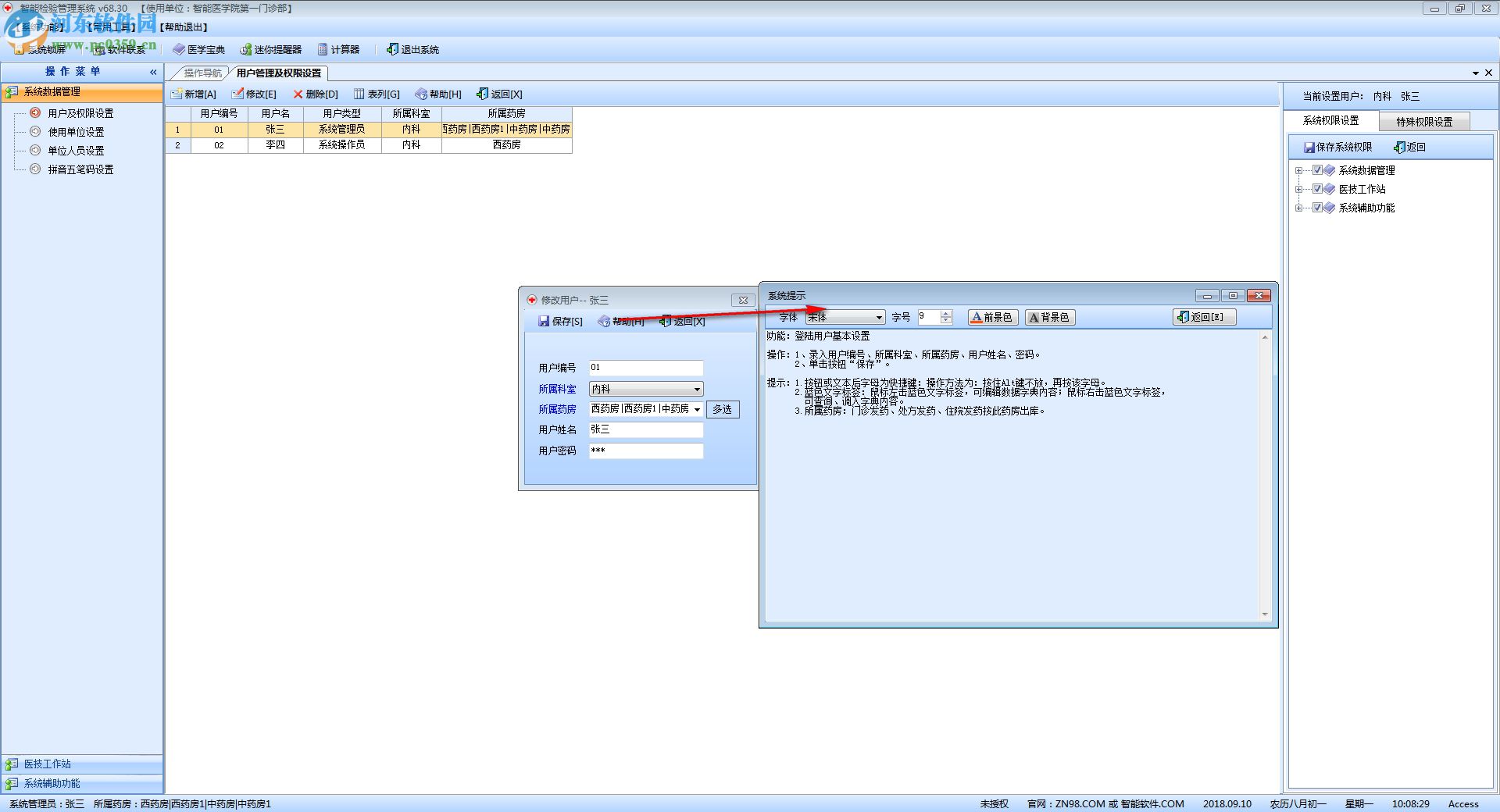Select the 系统数据管理 sidebar section header
The width and height of the screenshot is (1500, 812).
82,92
